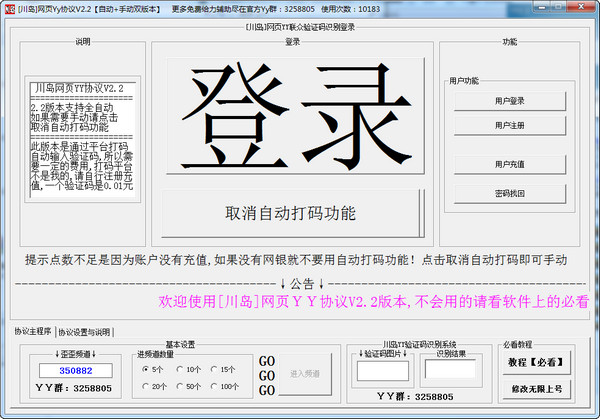Open 用户登录 in the user functions panel
Viewport: 600px width, 419px height.
[509, 101]
